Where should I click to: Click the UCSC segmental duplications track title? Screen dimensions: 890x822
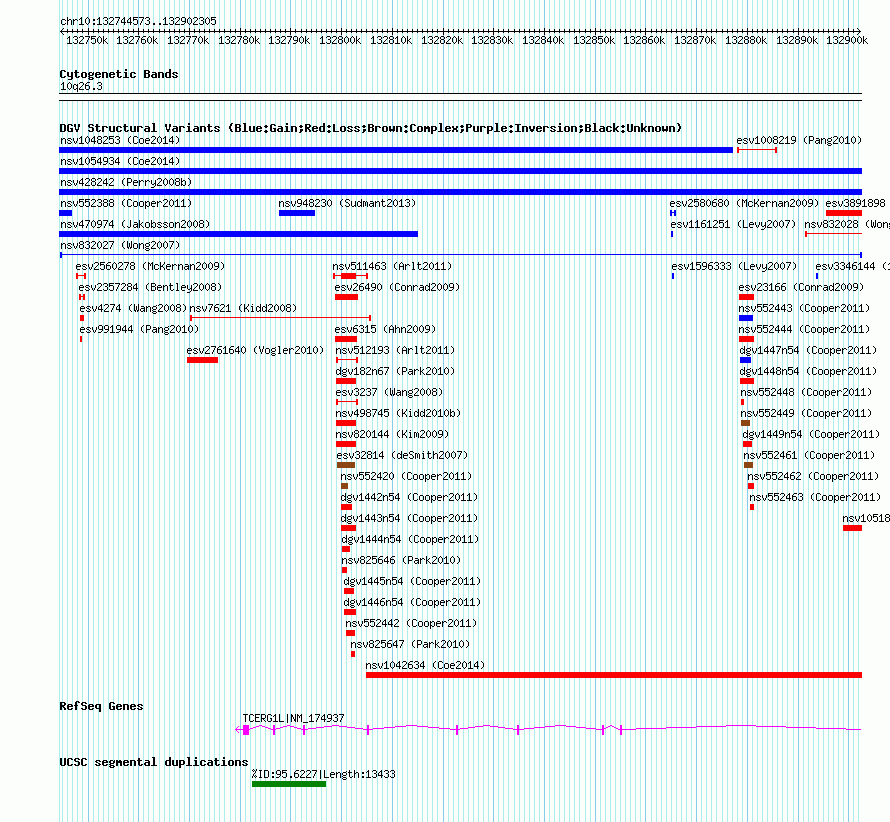click(154, 762)
